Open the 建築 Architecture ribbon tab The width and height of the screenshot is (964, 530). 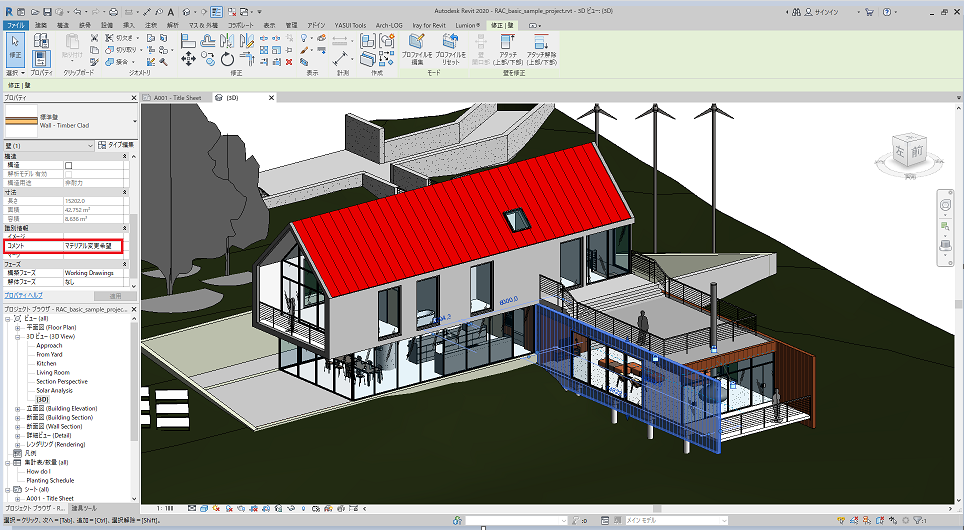coord(41,25)
